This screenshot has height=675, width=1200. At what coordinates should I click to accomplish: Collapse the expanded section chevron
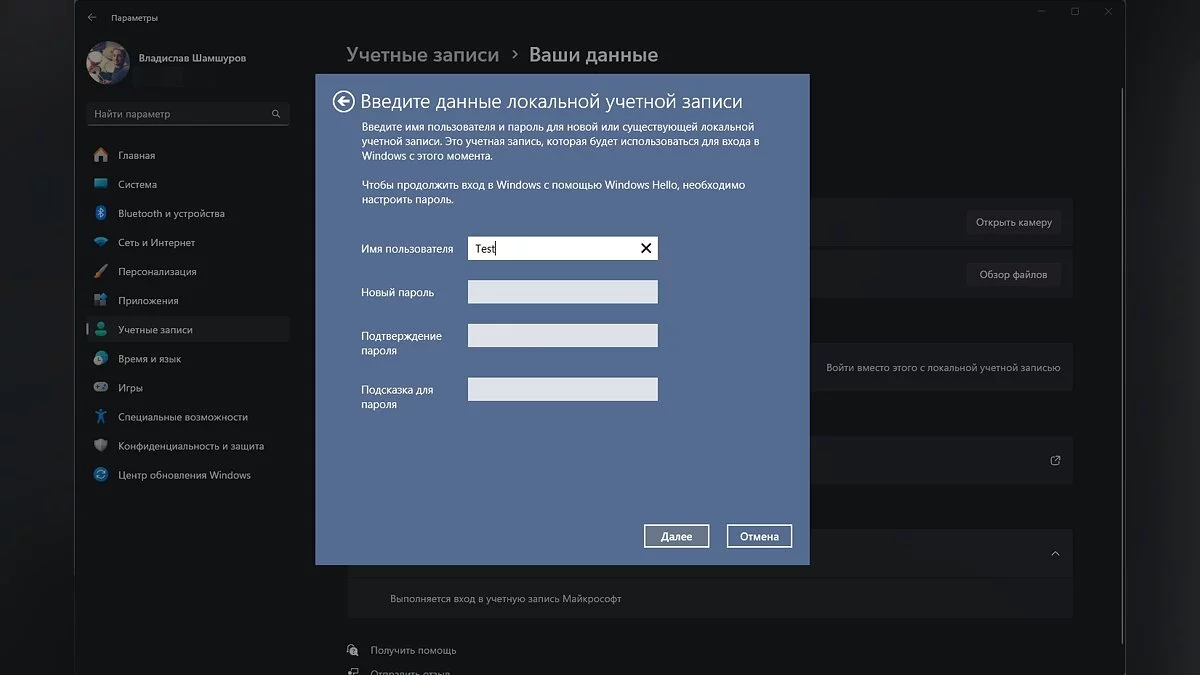coord(1055,553)
